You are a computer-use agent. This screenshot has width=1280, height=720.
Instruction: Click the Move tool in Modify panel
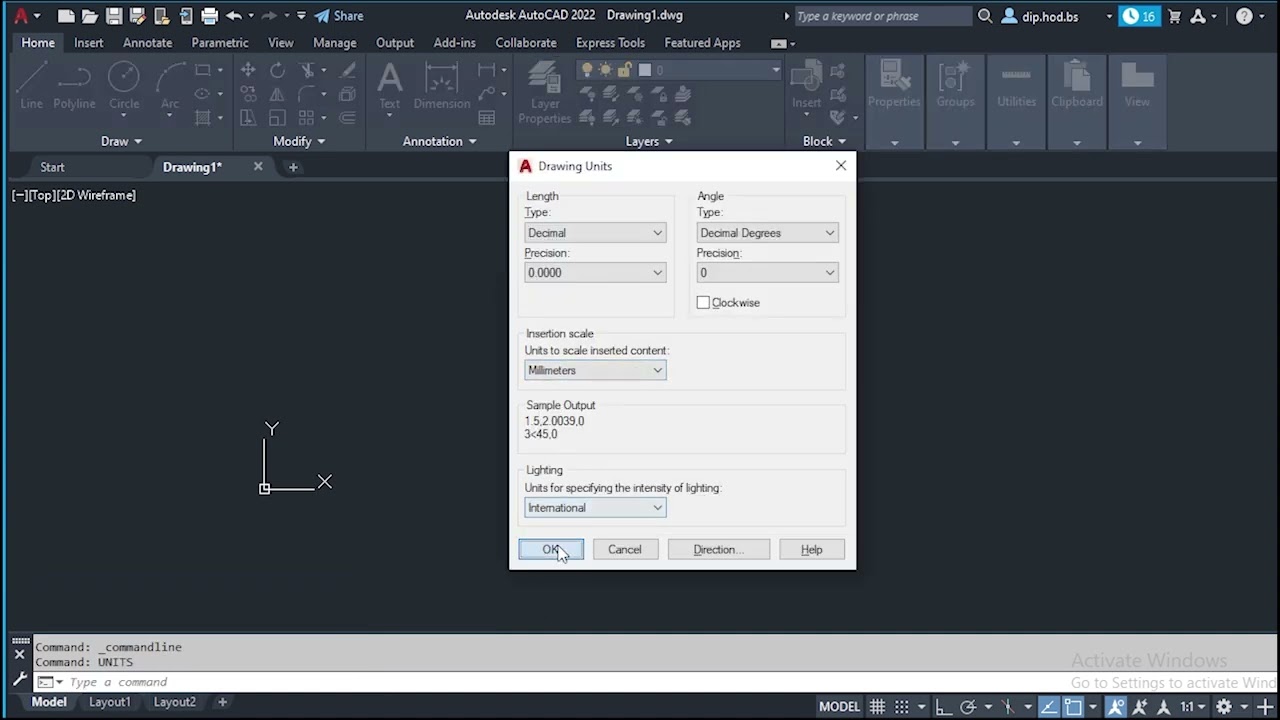(x=248, y=70)
